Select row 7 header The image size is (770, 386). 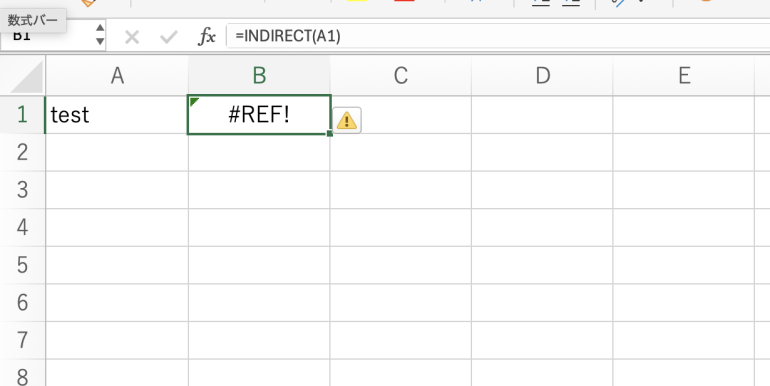pyautogui.click(x=23, y=340)
